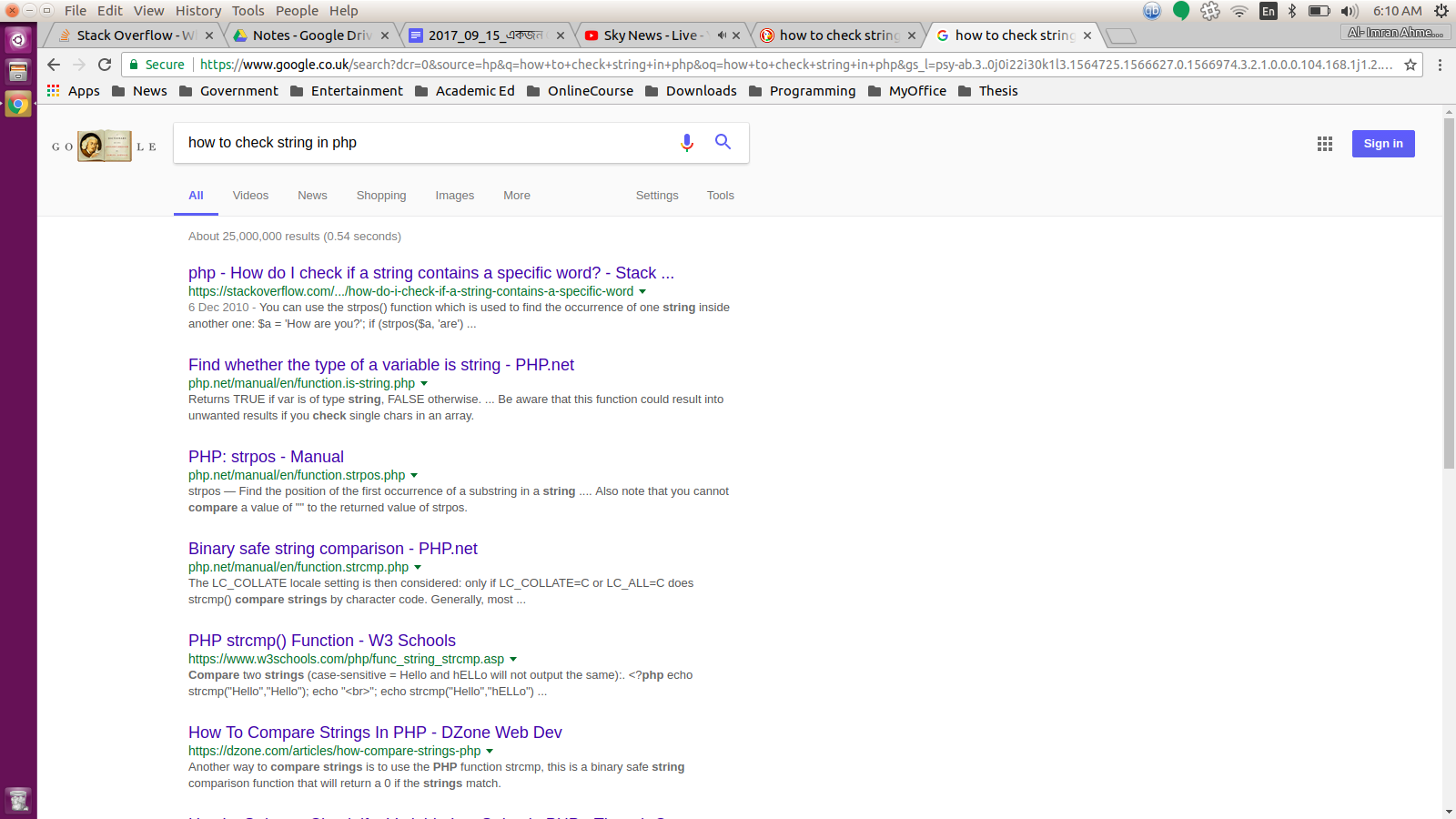Open the search Settings dropdown

pos(657,196)
